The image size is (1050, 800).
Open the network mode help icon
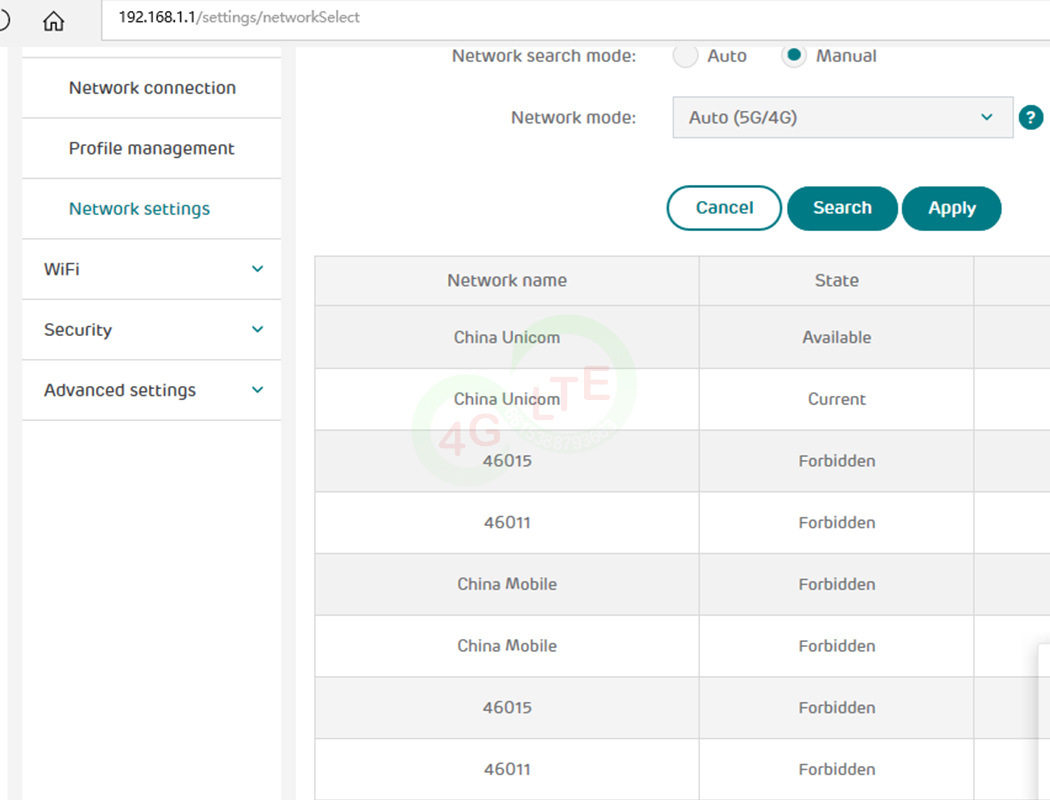[1031, 118]
